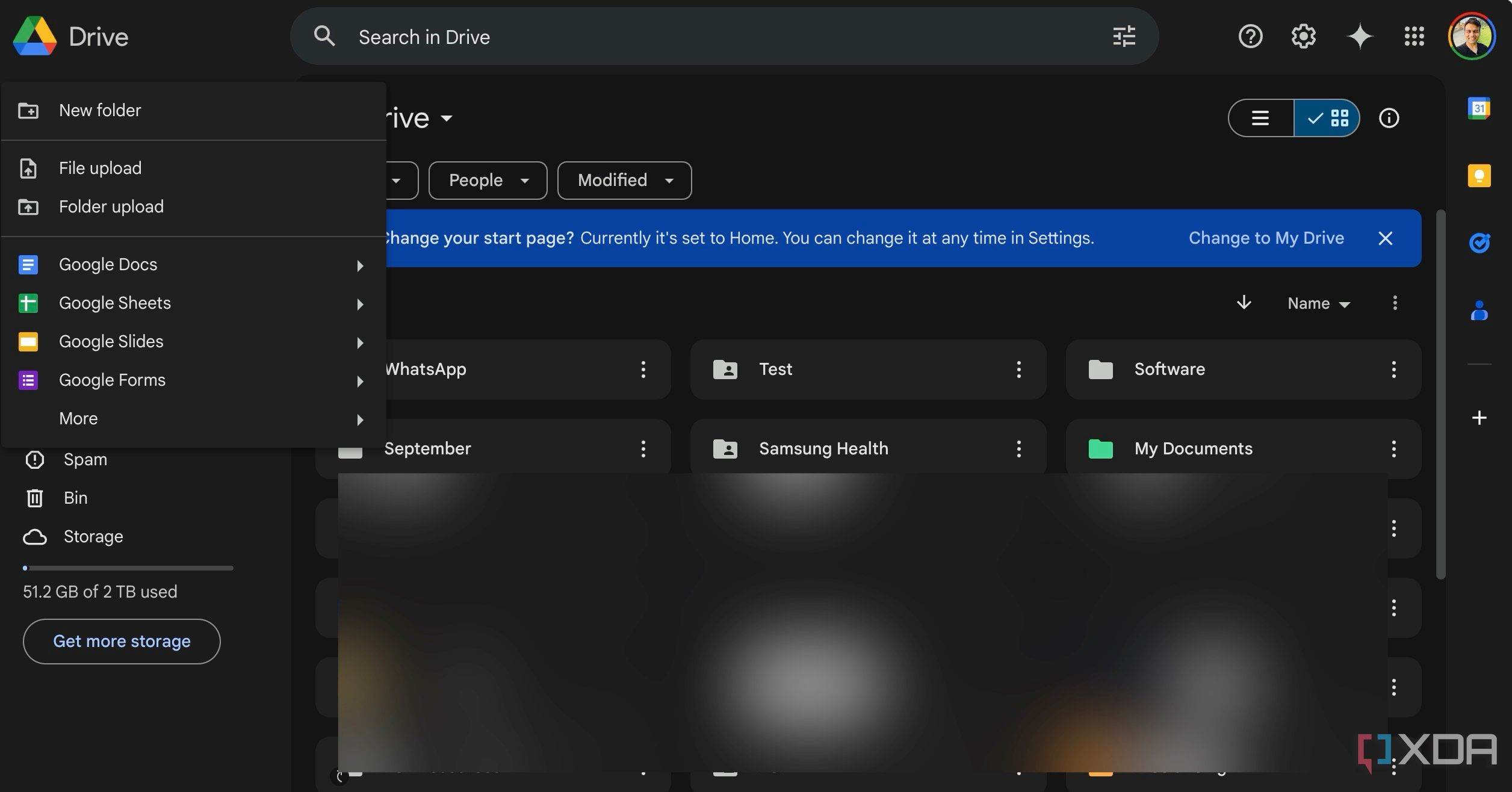Click the Google Apps grid icon
The image size is (1512, 792).
(x=1413, y=36)
